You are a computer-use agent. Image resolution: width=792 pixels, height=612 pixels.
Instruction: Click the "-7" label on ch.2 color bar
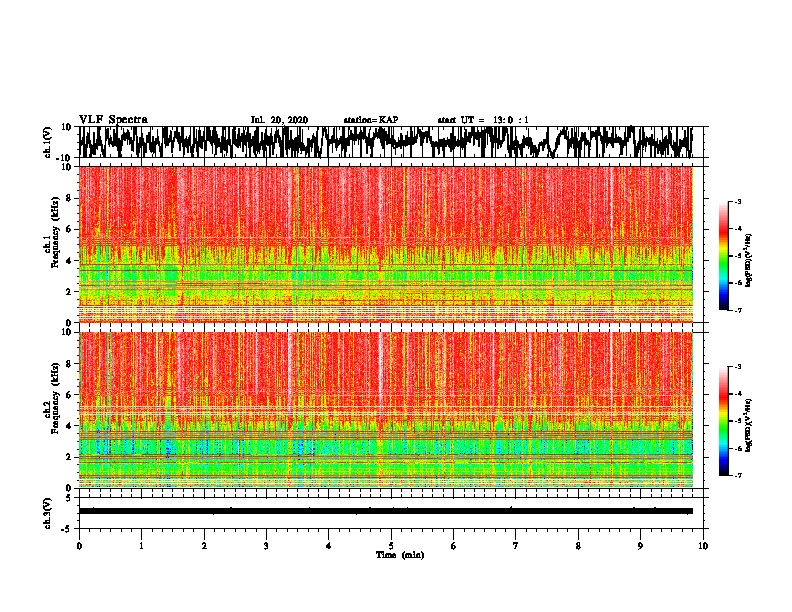click(737, 475)
